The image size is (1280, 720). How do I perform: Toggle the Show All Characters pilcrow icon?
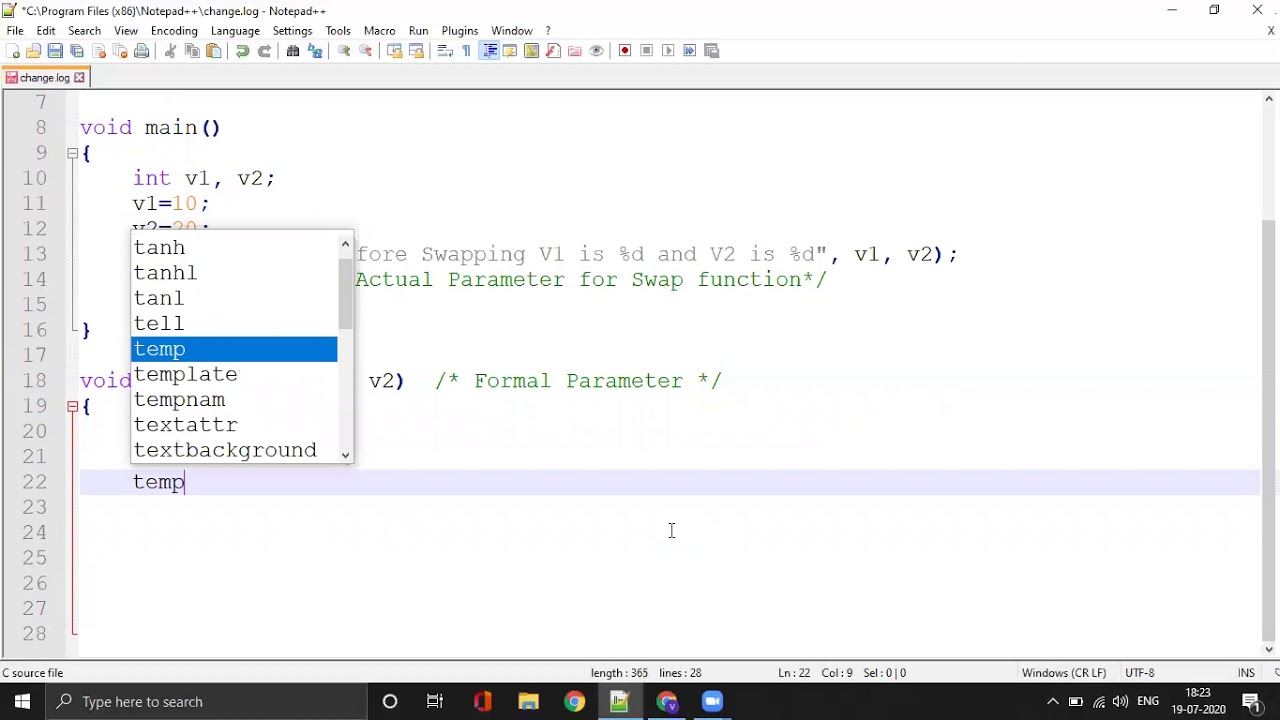[467, 51]
